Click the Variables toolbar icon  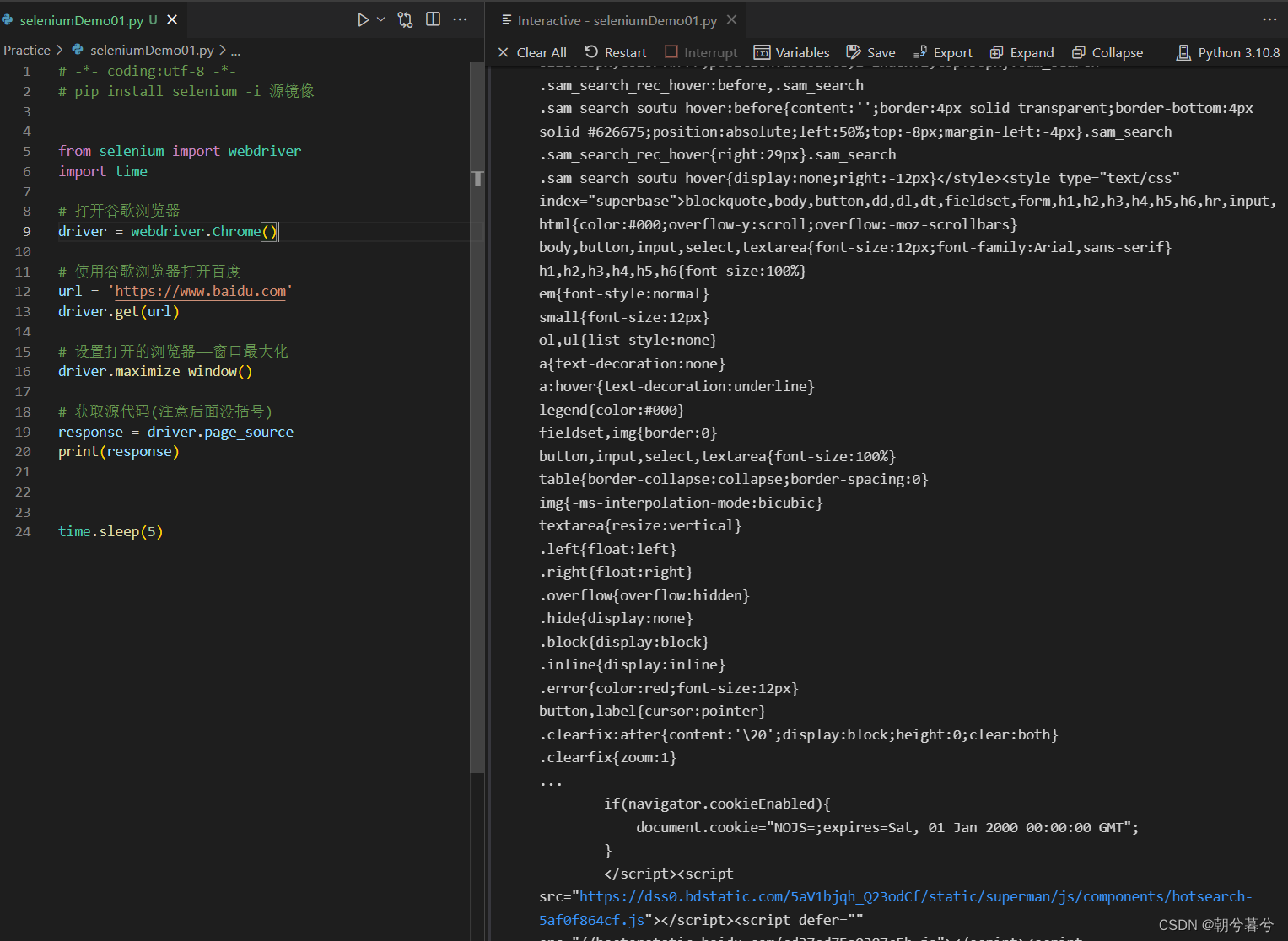click(762, 52)
